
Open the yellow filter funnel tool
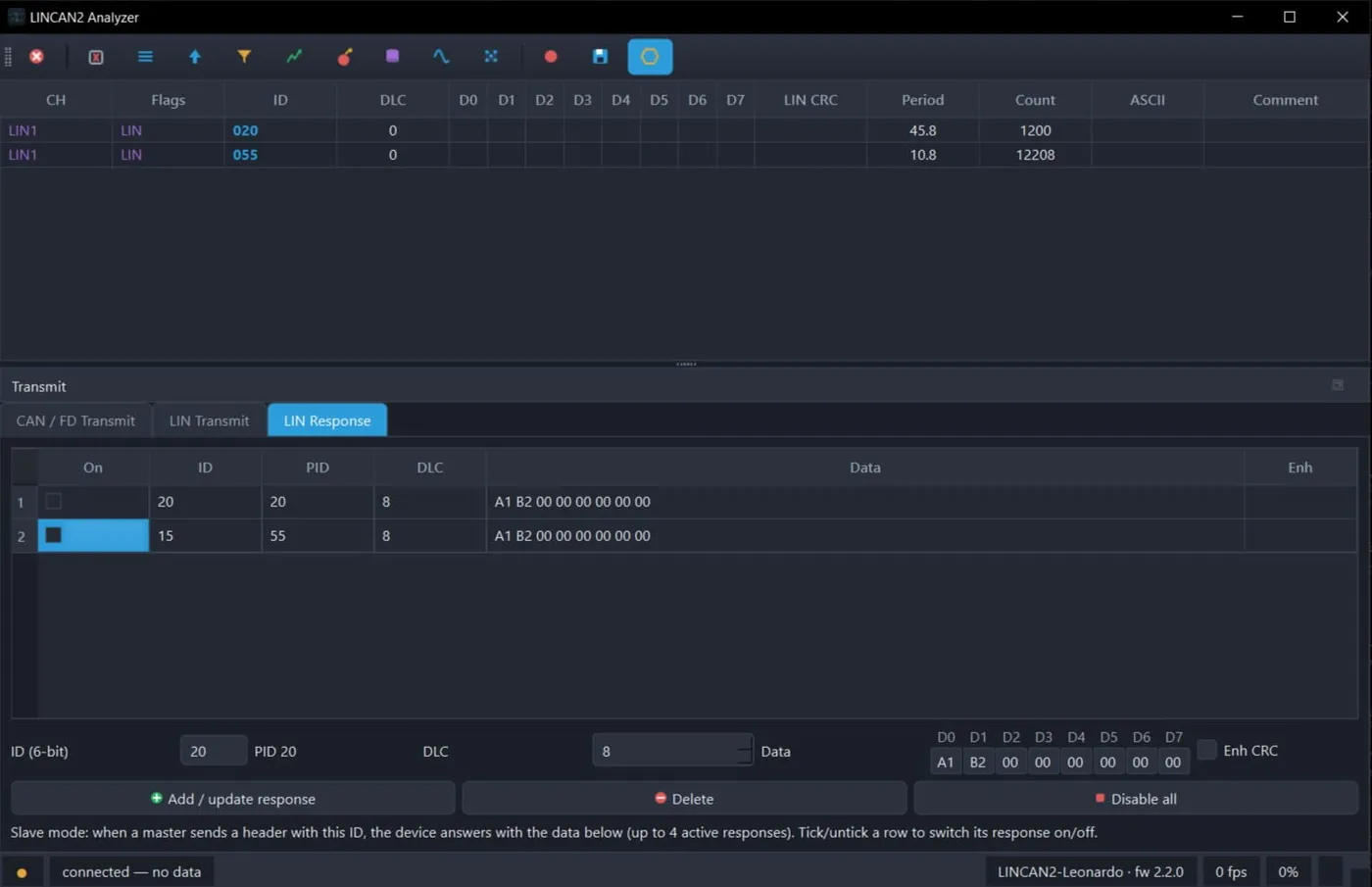coord(244,57)
